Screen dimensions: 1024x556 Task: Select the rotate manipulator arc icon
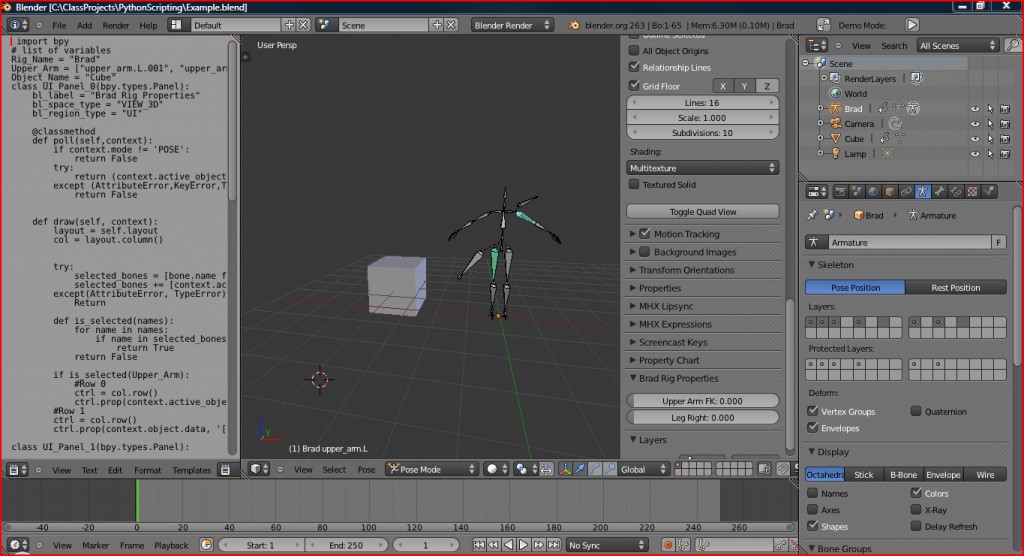[x=594, y=469]
